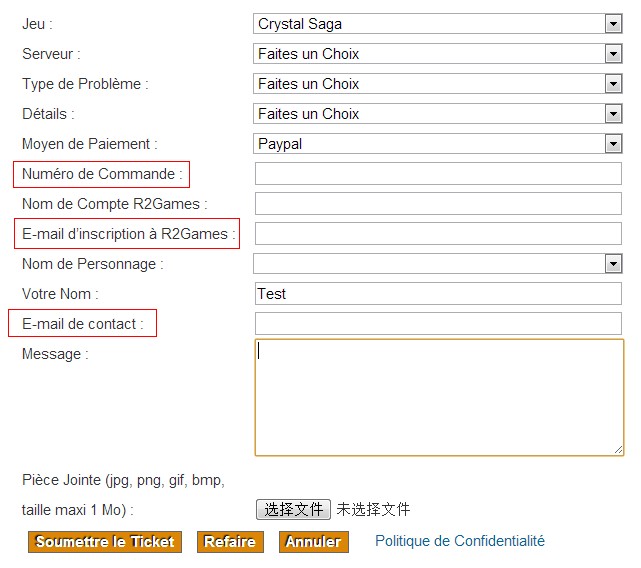Expand the Serveur dropdown list
Viewport: 641px width, 568px height.
point(437,54)
